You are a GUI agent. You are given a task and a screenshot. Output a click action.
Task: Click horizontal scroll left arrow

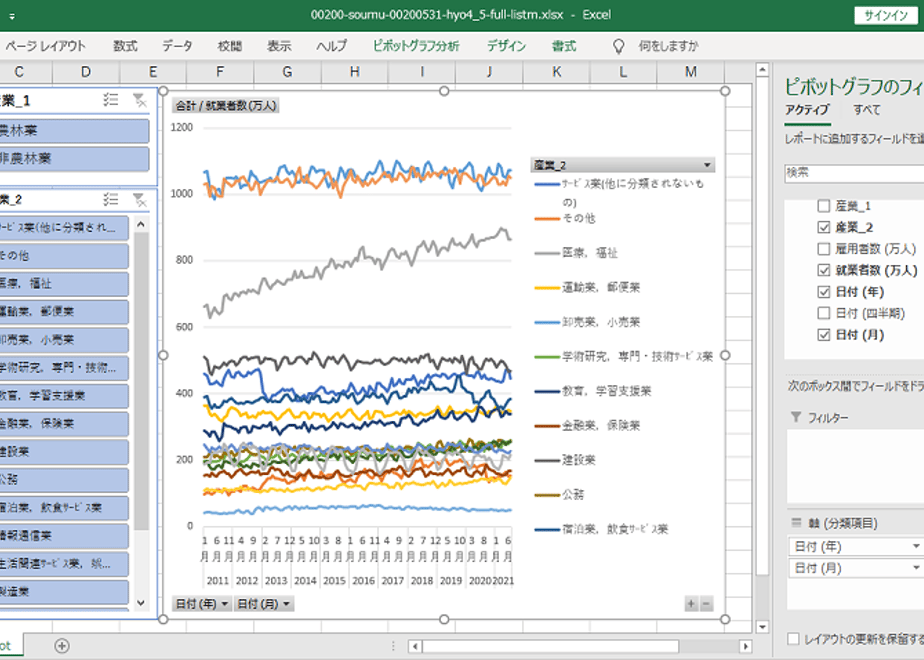[415, 646]
